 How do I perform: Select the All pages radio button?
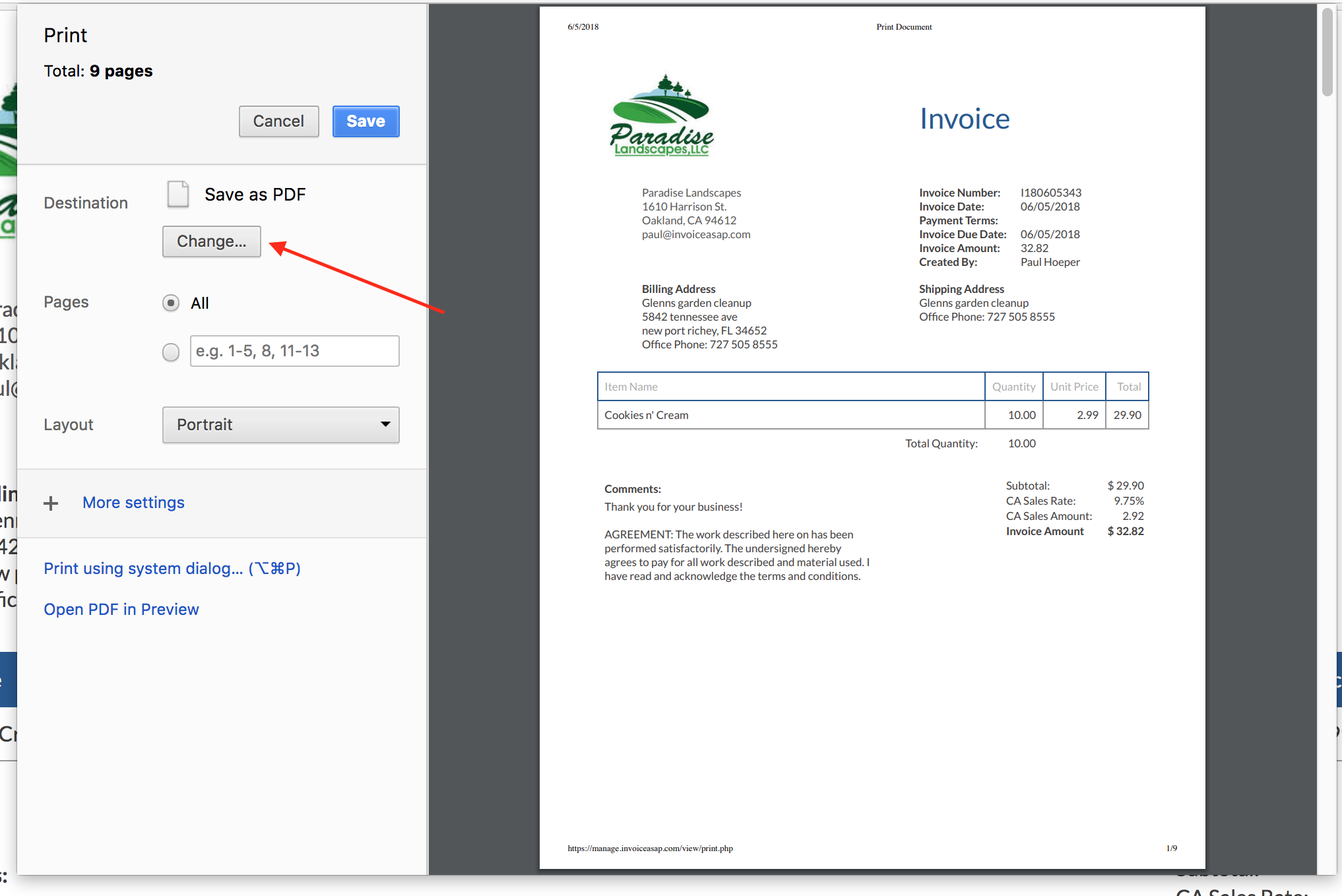(171, 303)
